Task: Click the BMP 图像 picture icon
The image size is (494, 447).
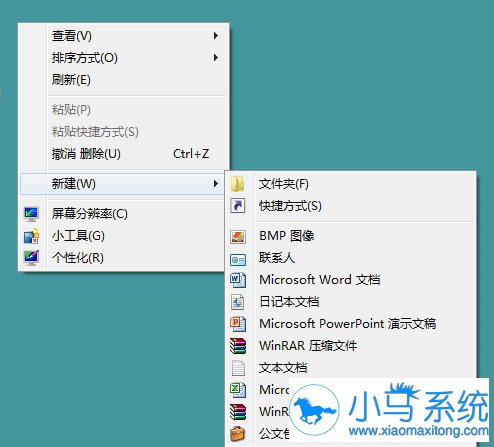Action: [x=238, y=237]
